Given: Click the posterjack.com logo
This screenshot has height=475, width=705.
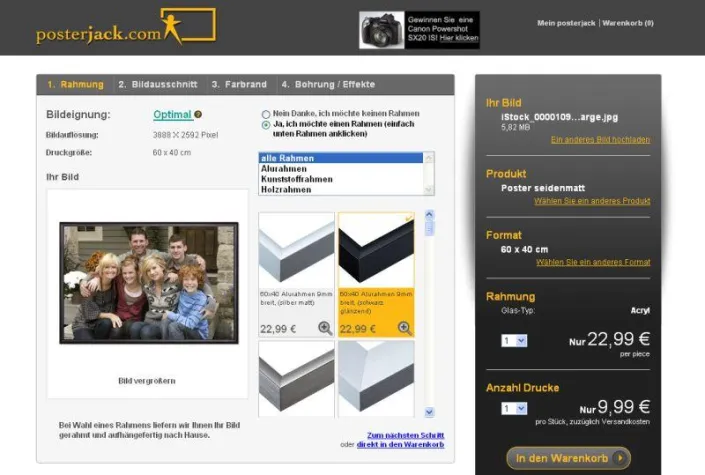Looking at the screenshot, I should click(126, 27).
